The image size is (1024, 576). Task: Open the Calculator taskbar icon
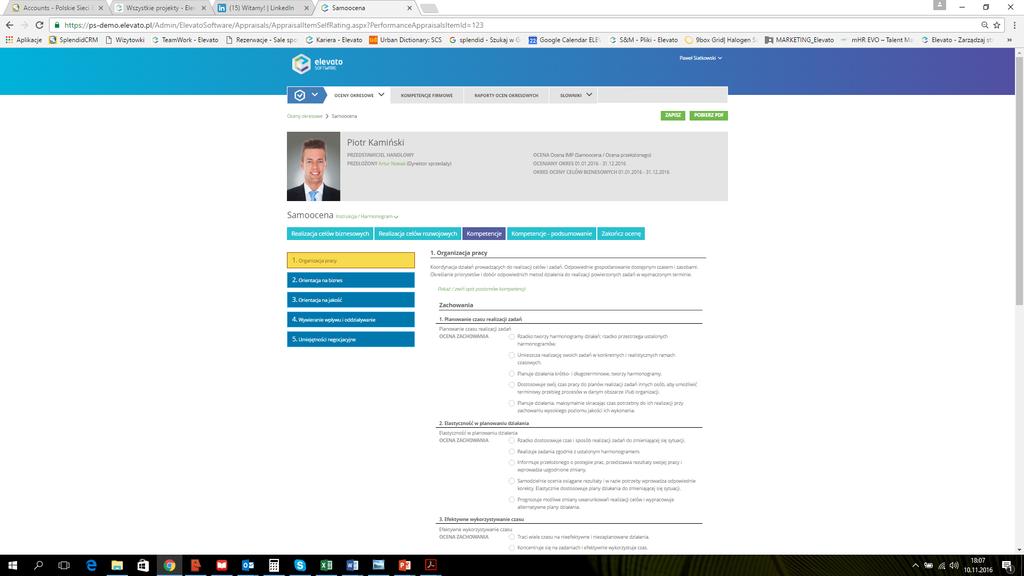point(274,565)
